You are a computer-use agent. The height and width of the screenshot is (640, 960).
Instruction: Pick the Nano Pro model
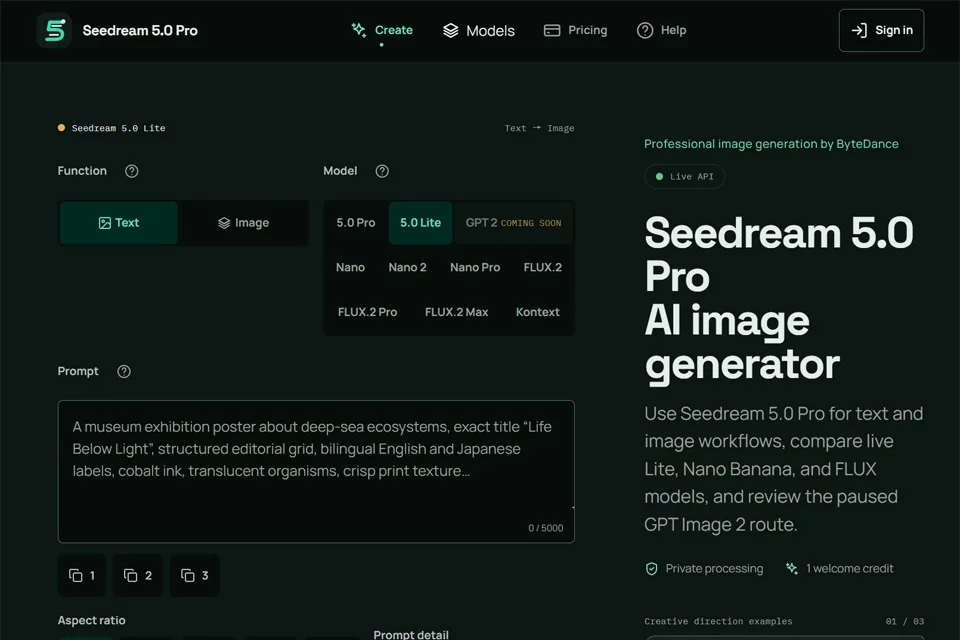pyautogui.click(x=475, y=268)
